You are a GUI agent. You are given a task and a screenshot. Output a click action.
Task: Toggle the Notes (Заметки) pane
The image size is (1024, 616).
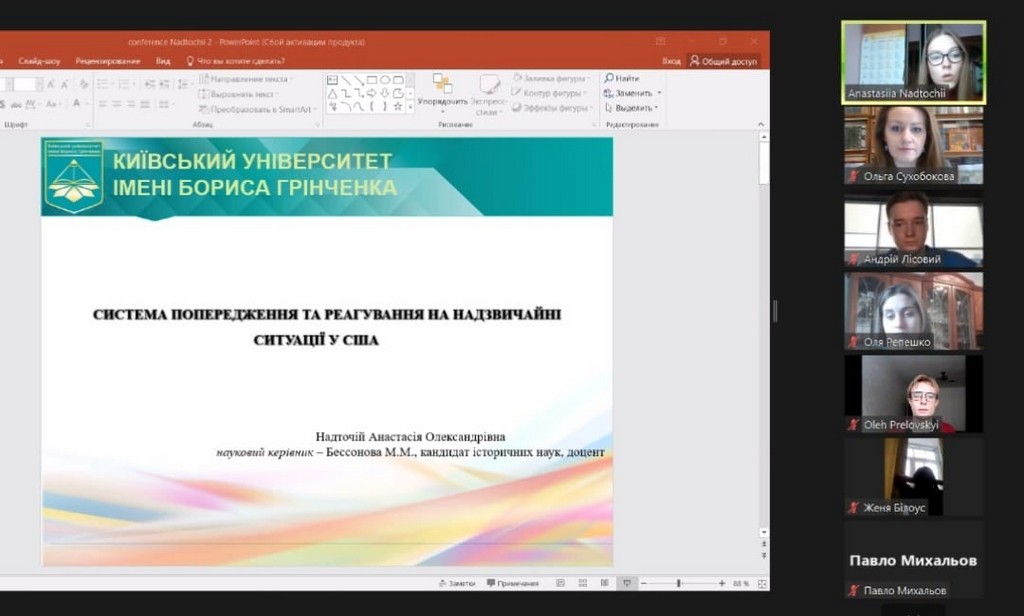tap(457, 583)
